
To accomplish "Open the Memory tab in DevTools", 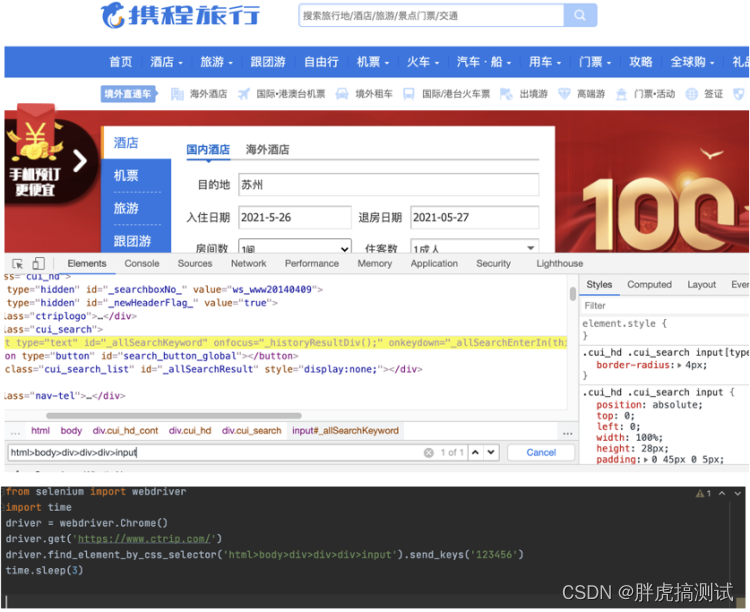I will (x=375, y=264).
